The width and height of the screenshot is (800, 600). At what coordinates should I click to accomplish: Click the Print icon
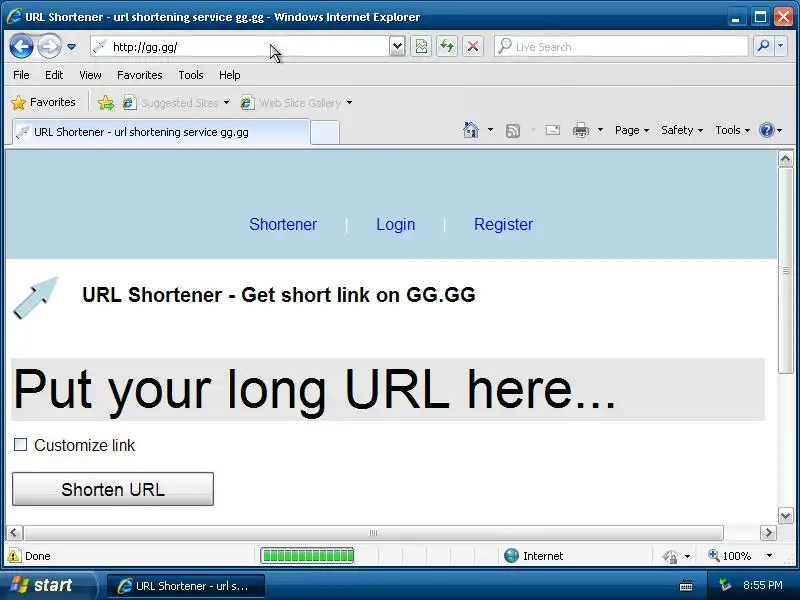pyautogui.click(x=581, y=130)
